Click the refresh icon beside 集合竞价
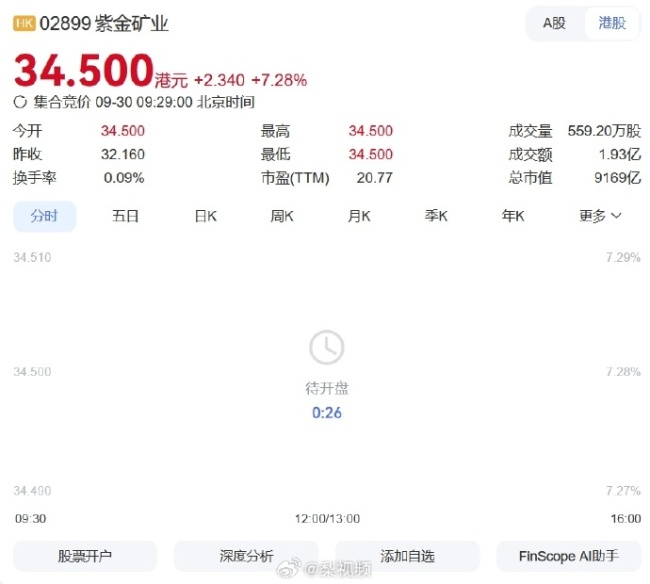 coord(20,102)
